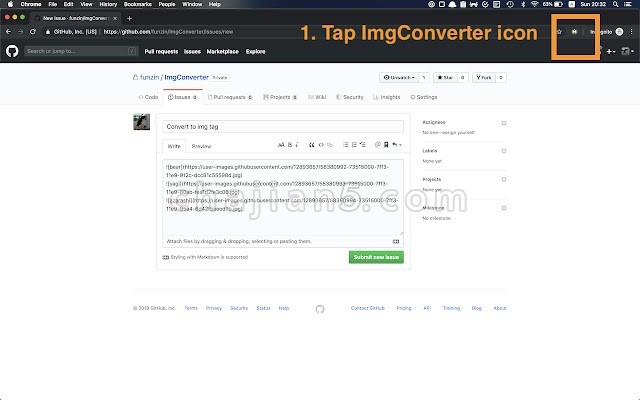Open the Settings tab
The width and height of the screenshot is (640, 400).
coord(424,97)
